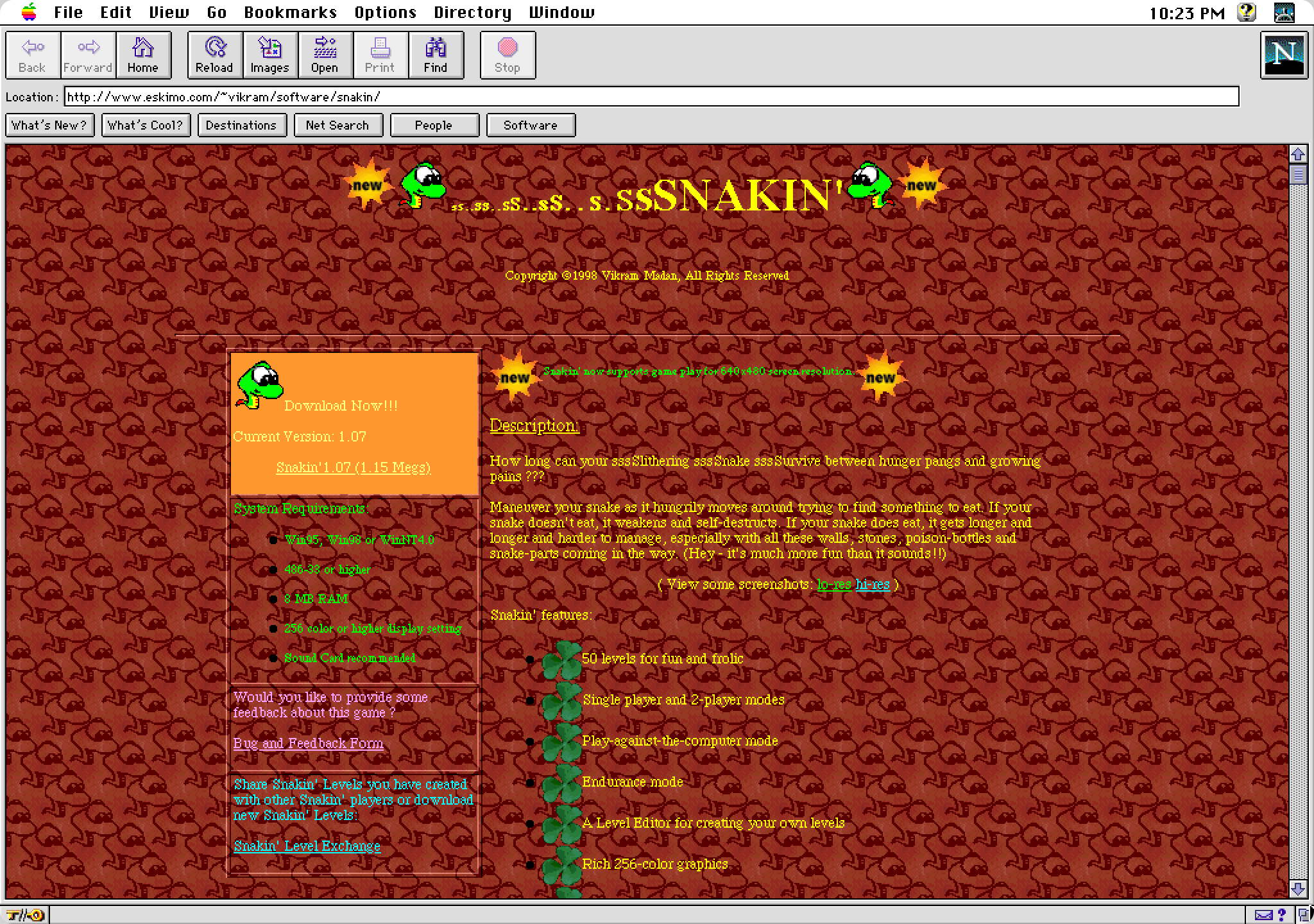Click the Home toolbar icon

142,55
